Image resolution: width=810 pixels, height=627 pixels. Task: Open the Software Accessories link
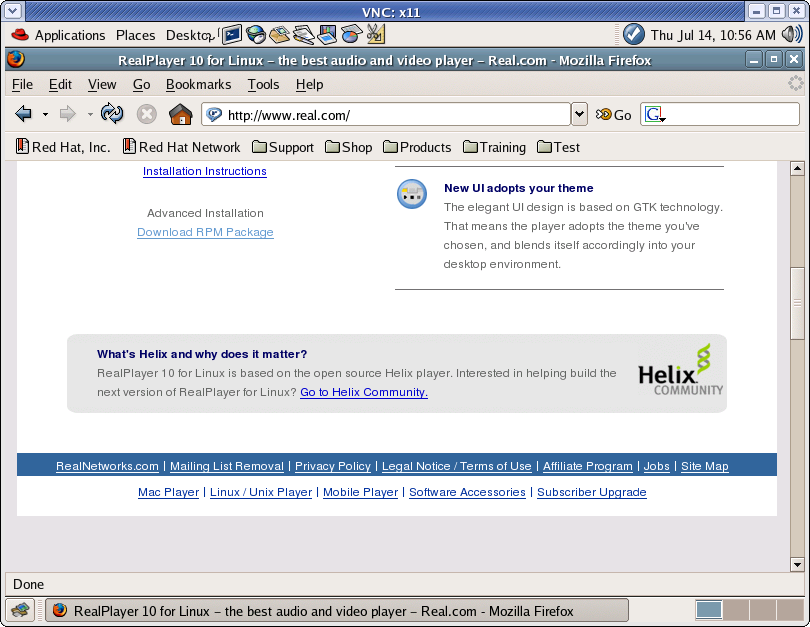[468, 492]
